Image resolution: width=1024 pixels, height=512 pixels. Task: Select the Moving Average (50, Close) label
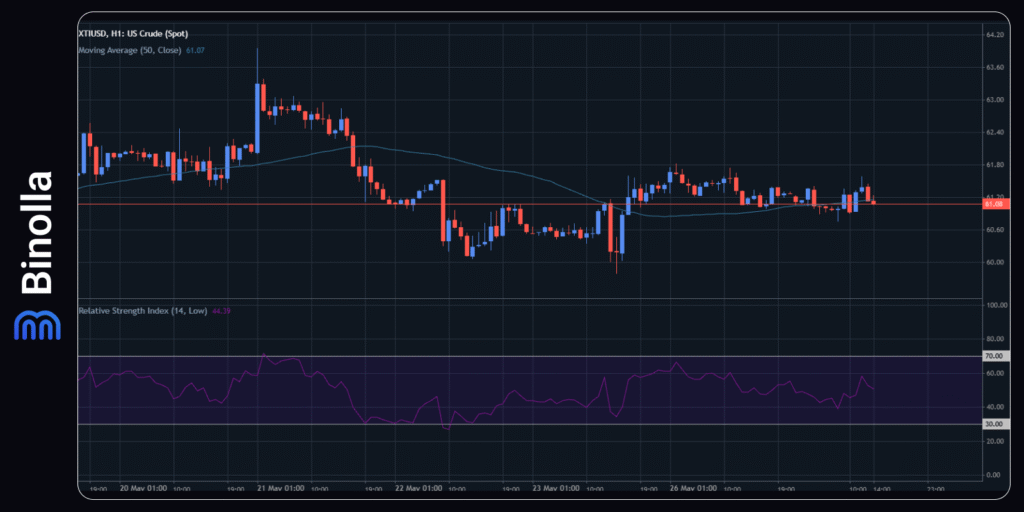pyautogui.click(x=129, y=48)
